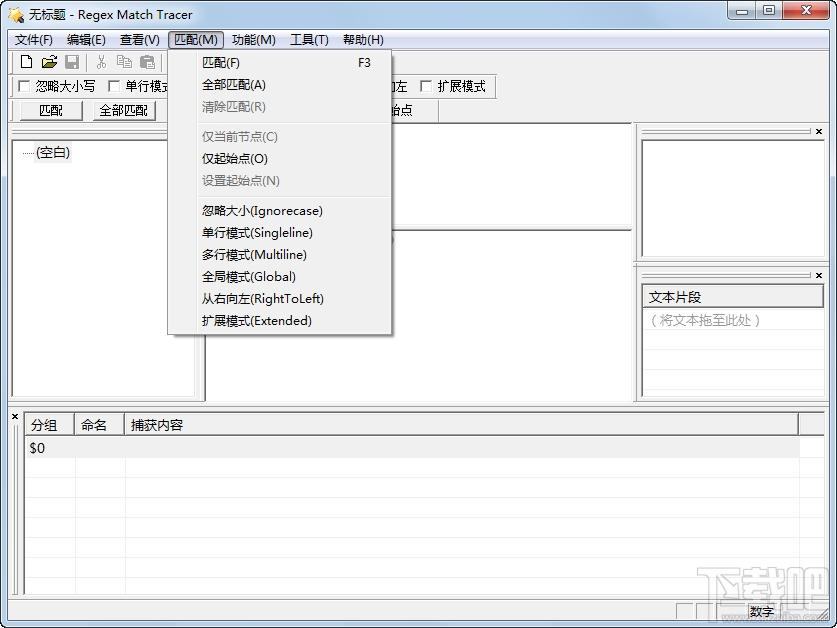Click the New file toolbar icon
The width and height of the screenshot is (837, 628).
[x=27, y=62]
